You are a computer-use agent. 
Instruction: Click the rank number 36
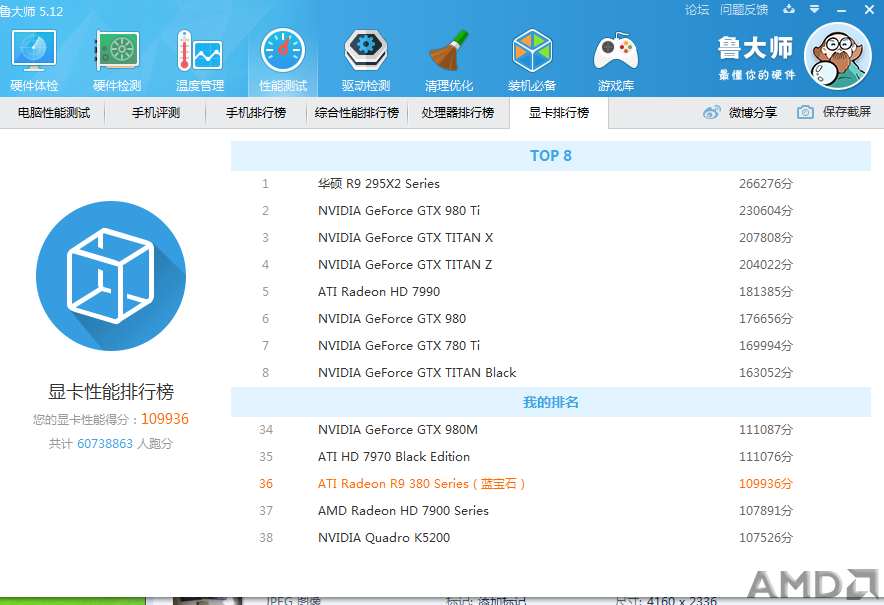point(266,484)
